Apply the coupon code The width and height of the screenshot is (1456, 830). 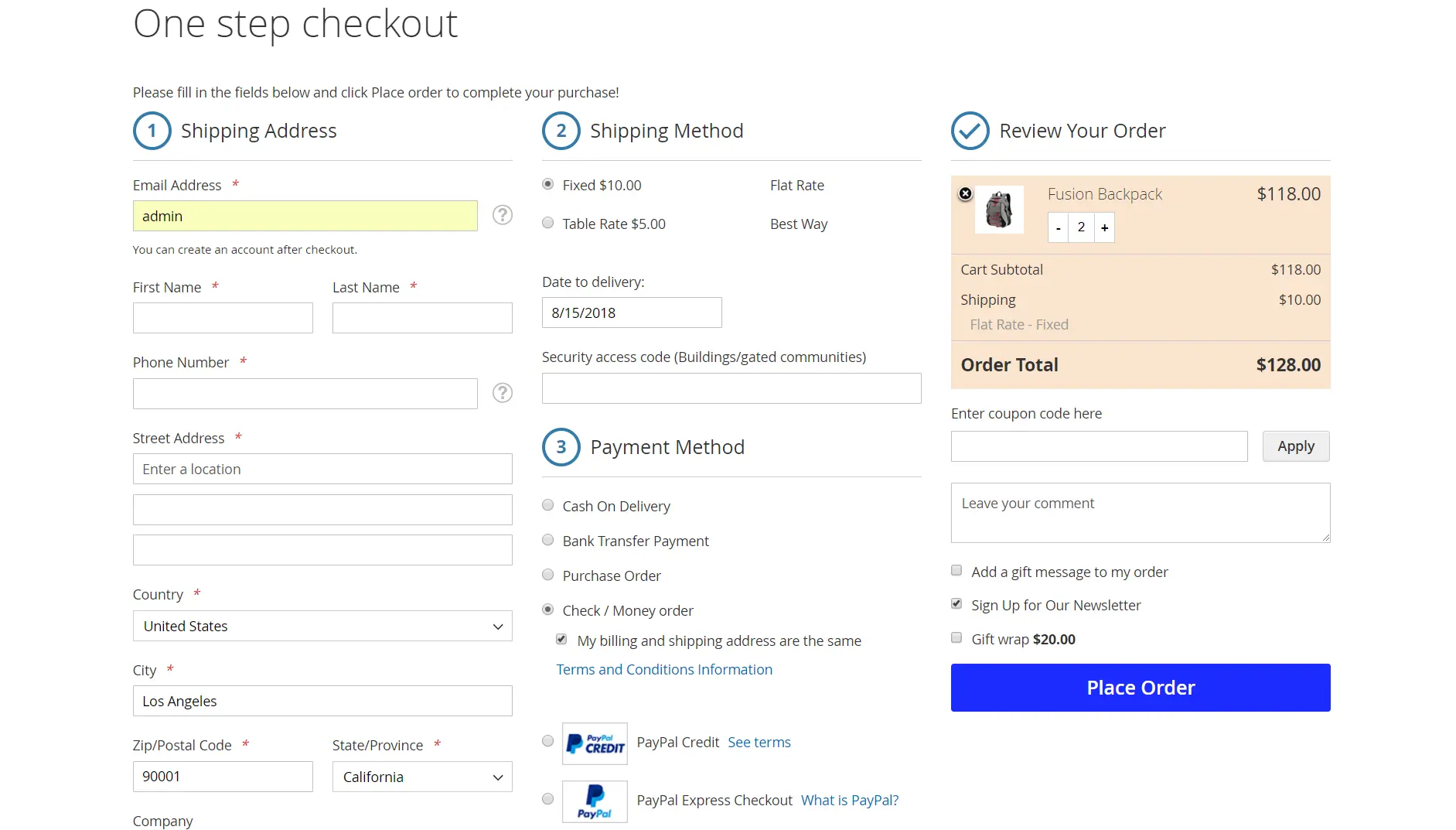click(x=1295, y=446)
